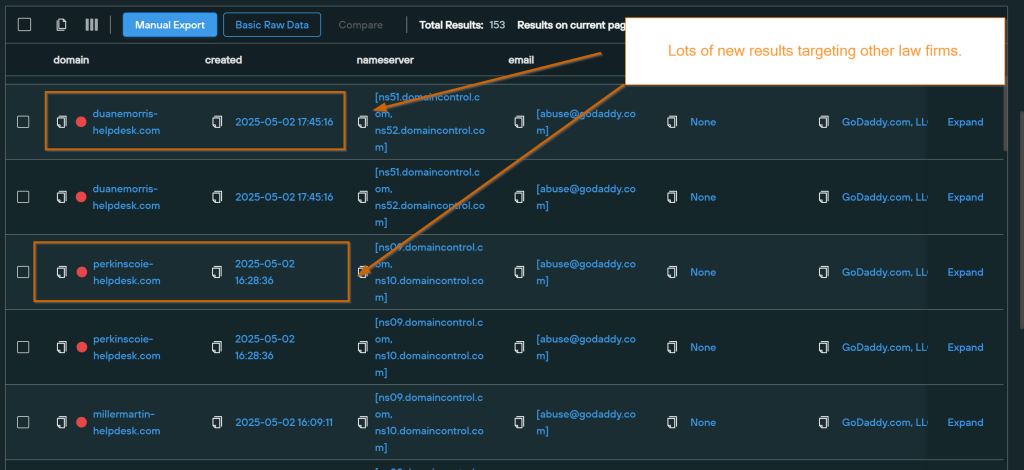Click red risk dot on first perkinscoie row
Image resolution: width=1024 pixels, height=470 pixels.
(x=82, y=272)
